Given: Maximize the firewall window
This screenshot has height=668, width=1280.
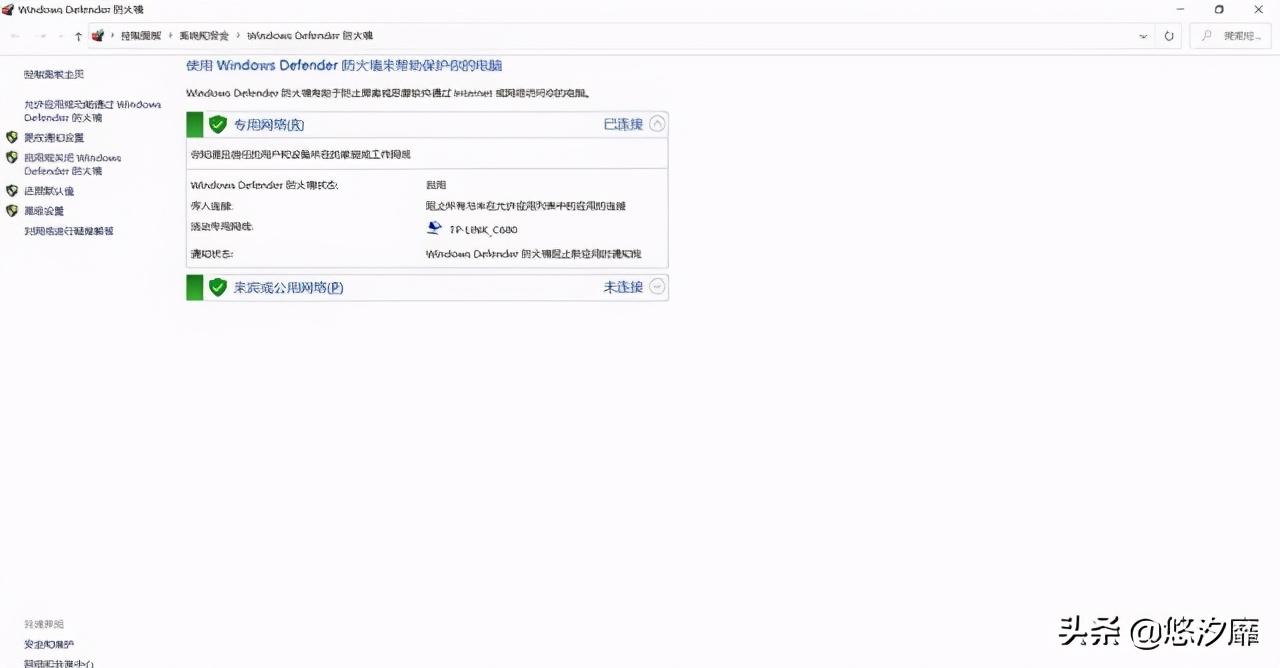Looking at the screenshot, I should click(1218, 9).
